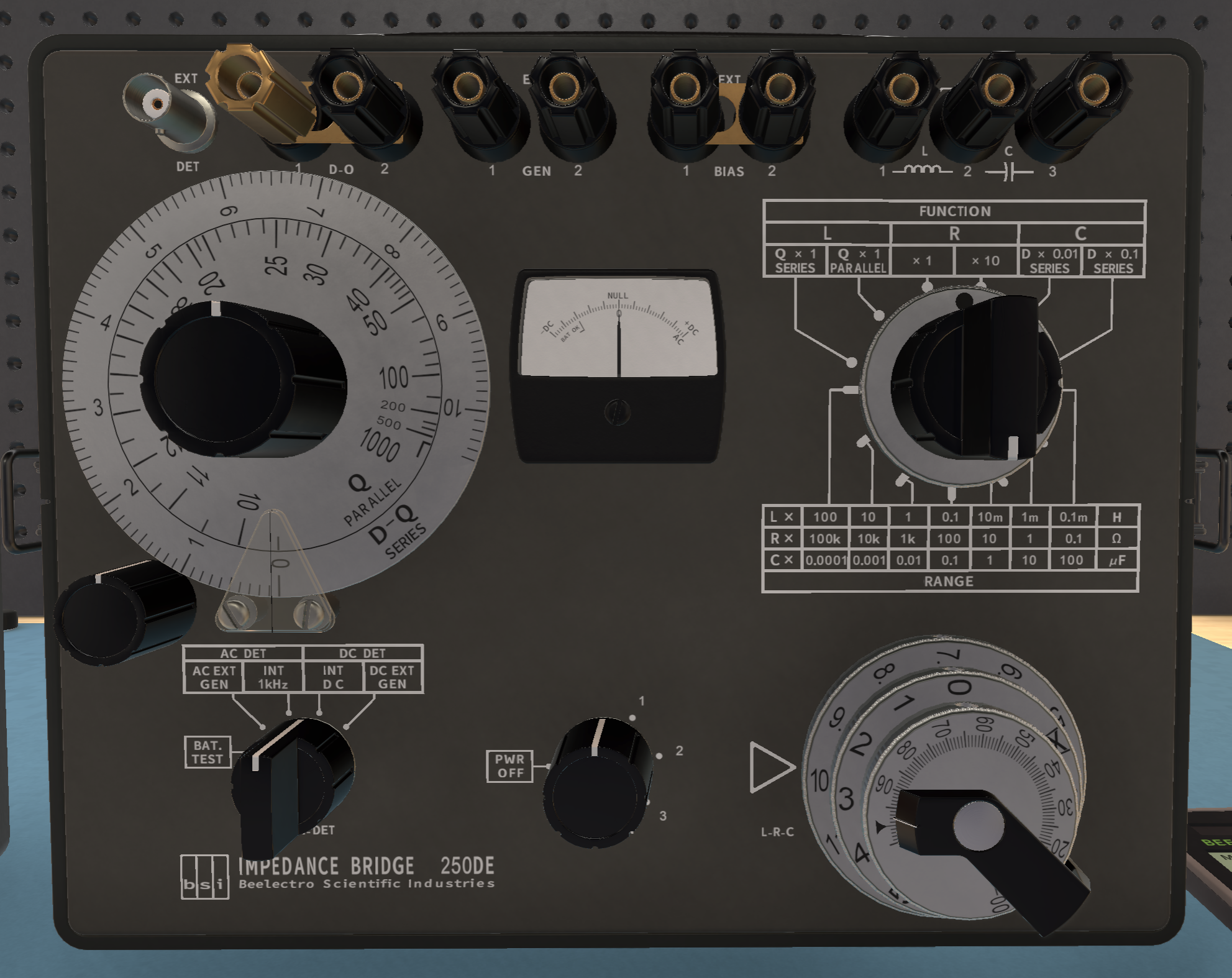Click the L× 10m range cell
1232x978 pixels.
click(x=990, y=517)
